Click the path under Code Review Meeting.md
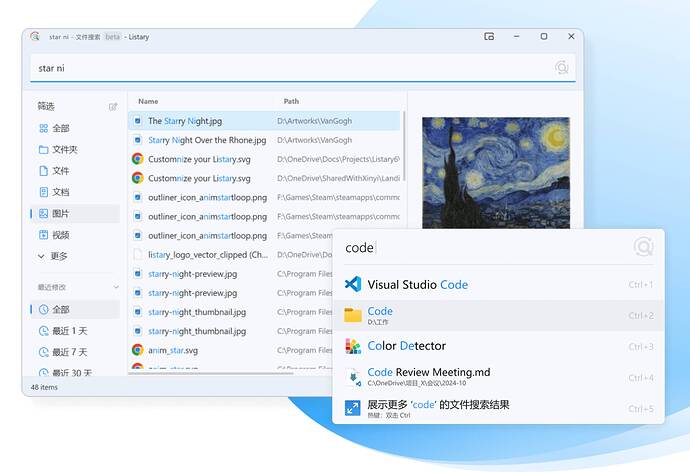 point(417,383)
